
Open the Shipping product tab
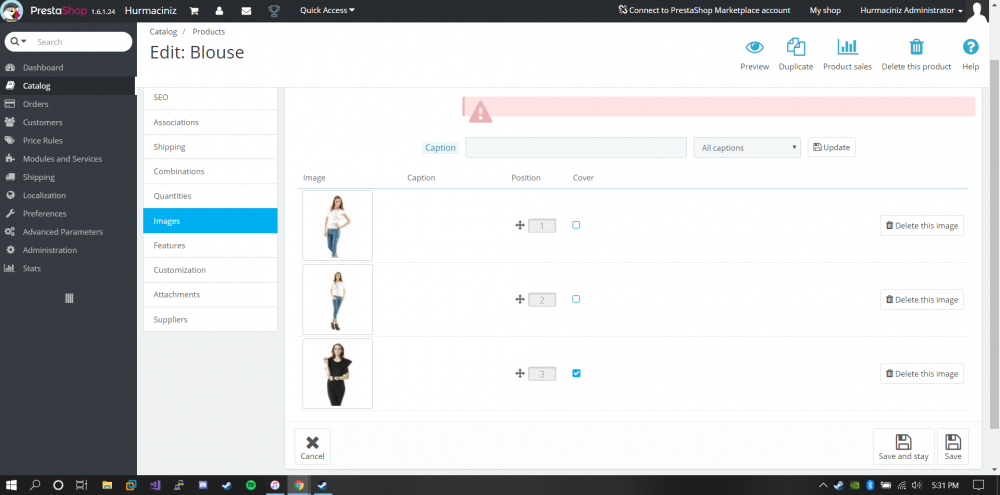point(210,147)
